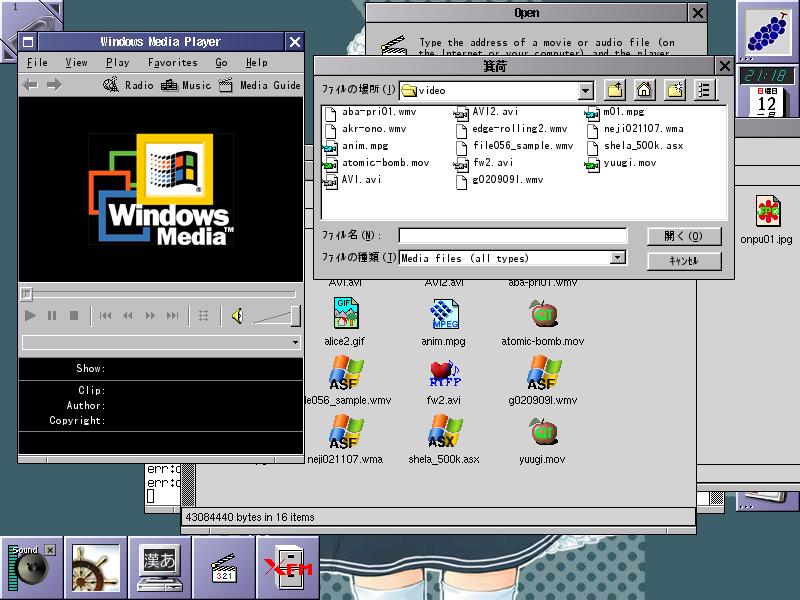Click the 開く (O) open button
This screenshot has width=800, height=600.
point(684,236)
